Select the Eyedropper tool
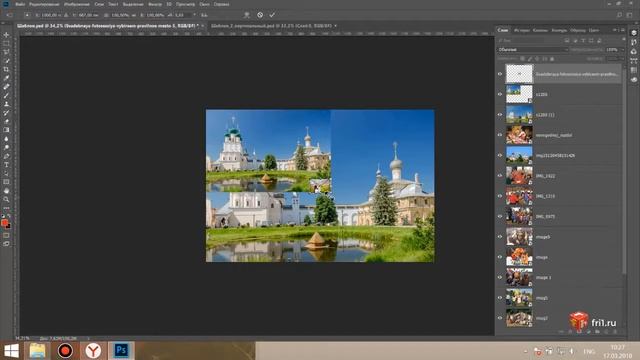This screenshot has width=640, height=360. [6, 78]
